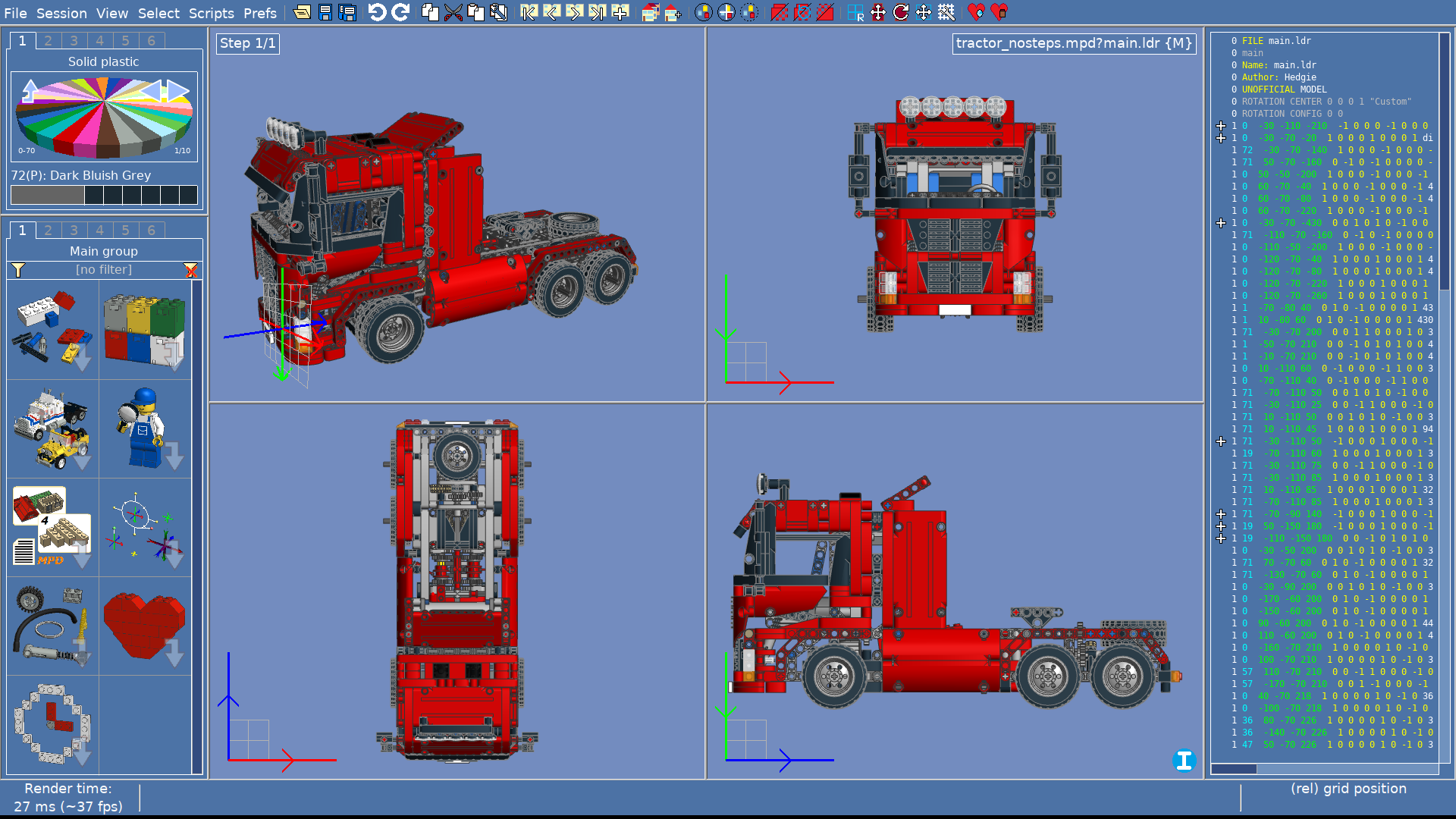Expand source line with -30 -70 -430
The image size is (1456, 819).
pyautogui.click(x=1221, y=223)
